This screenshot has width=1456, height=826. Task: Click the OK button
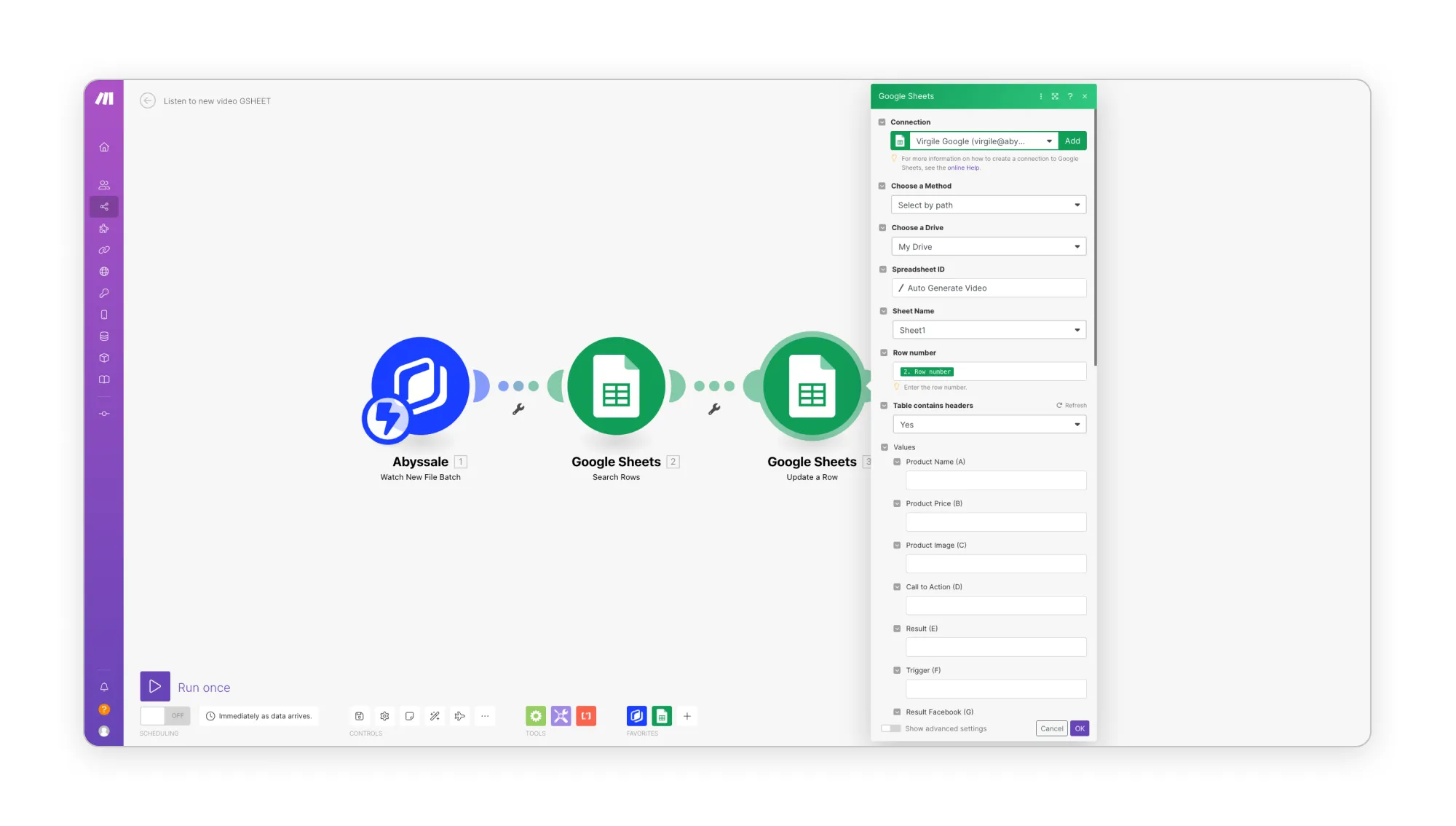point(1079,728)
